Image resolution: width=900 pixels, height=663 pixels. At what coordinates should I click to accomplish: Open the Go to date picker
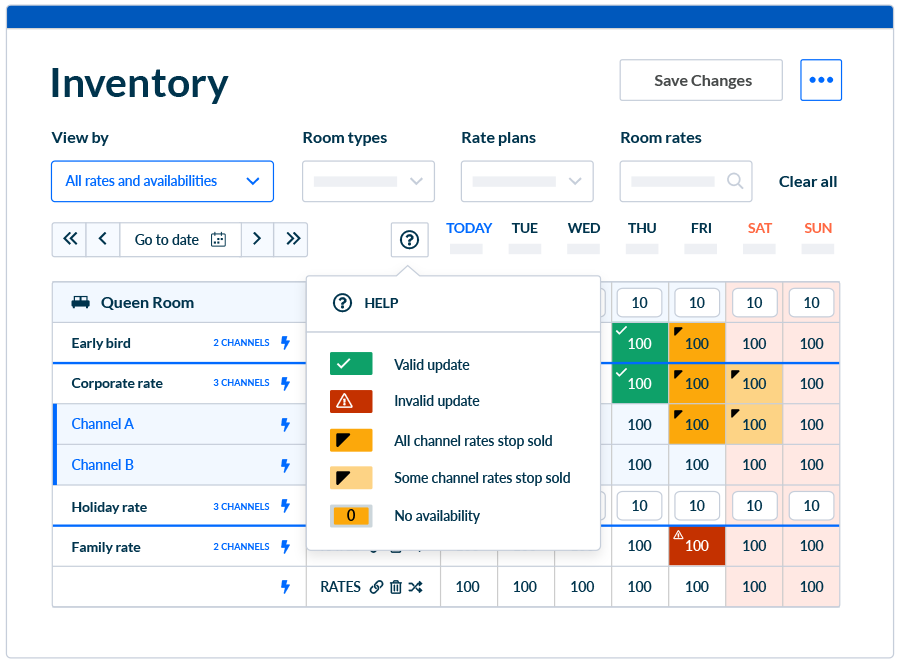pos(180,240)
